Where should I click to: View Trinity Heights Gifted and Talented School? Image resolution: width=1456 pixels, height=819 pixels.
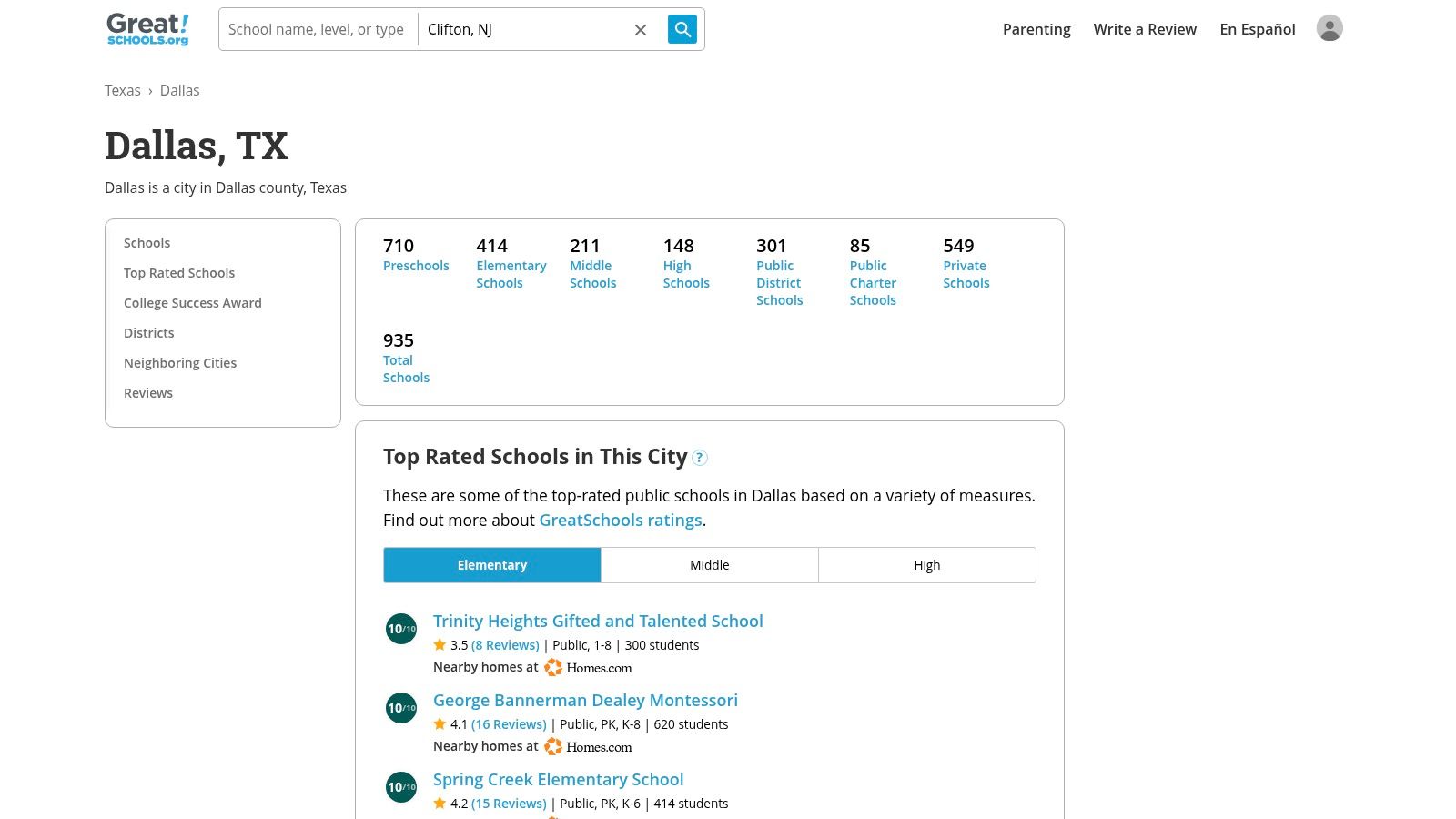(598, 621)
